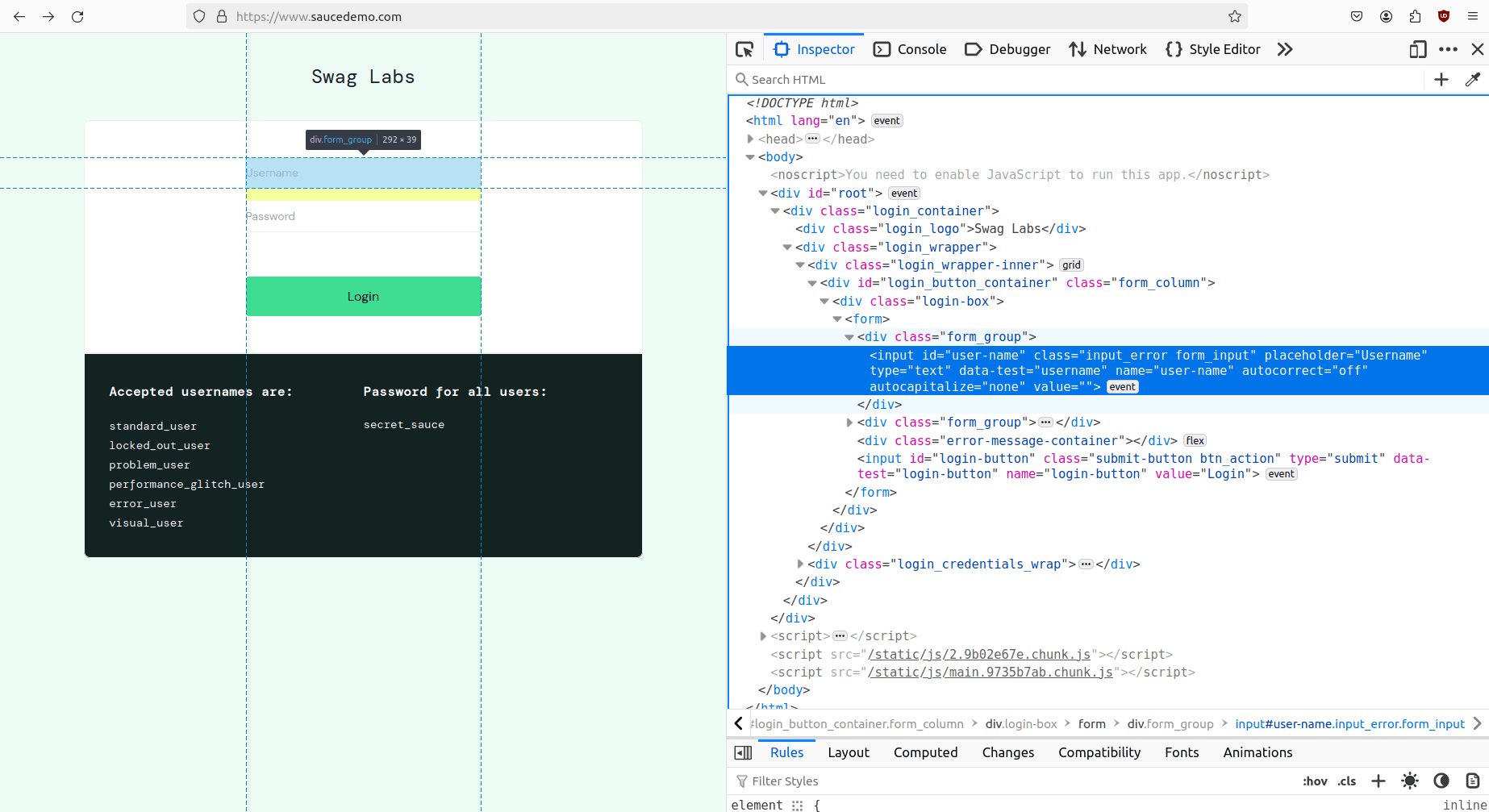Go back with the browser back arrow

click(19, 16)
